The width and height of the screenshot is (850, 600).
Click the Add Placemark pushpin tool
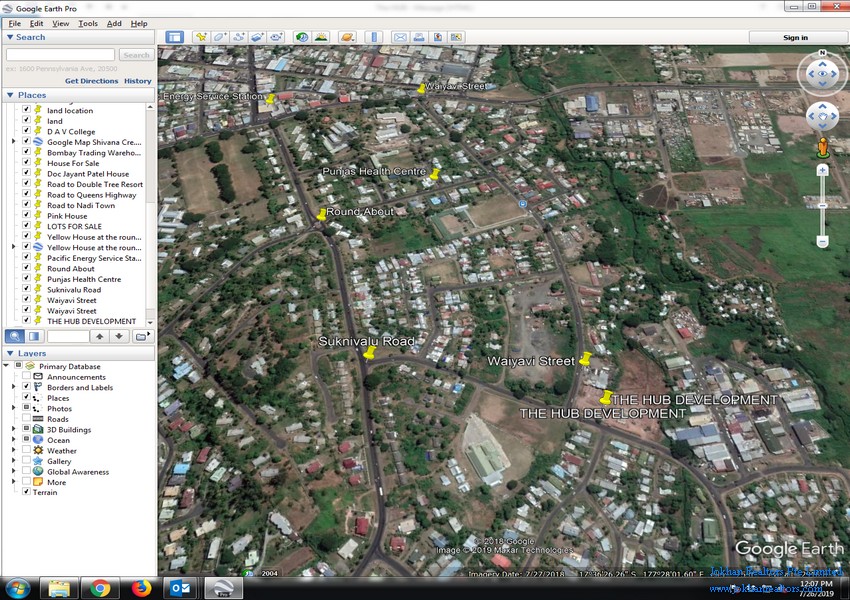(x=201, y=37)
